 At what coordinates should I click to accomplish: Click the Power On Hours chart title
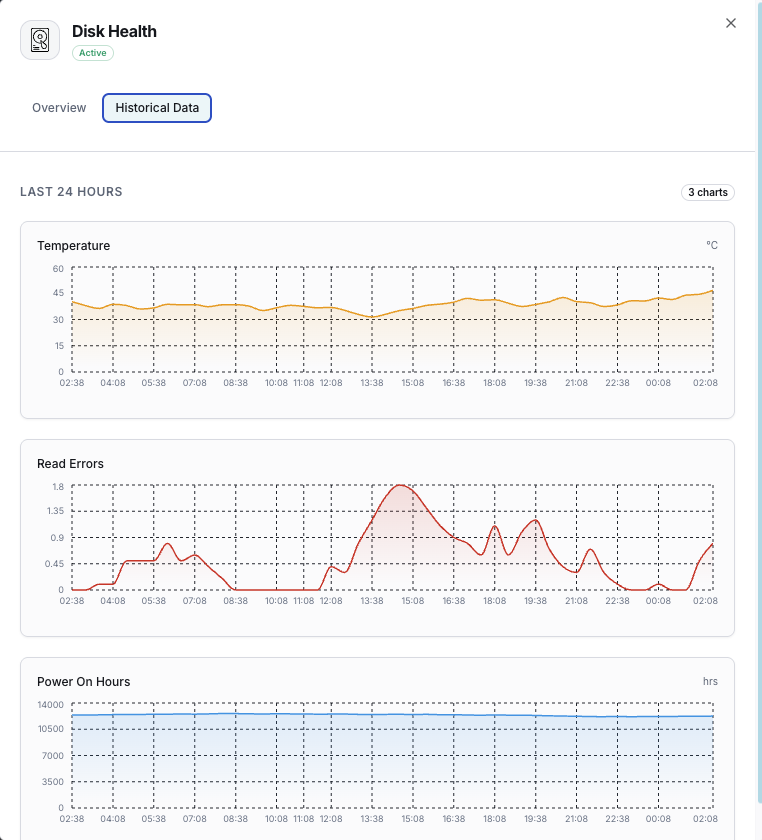(x=83, y=682)
